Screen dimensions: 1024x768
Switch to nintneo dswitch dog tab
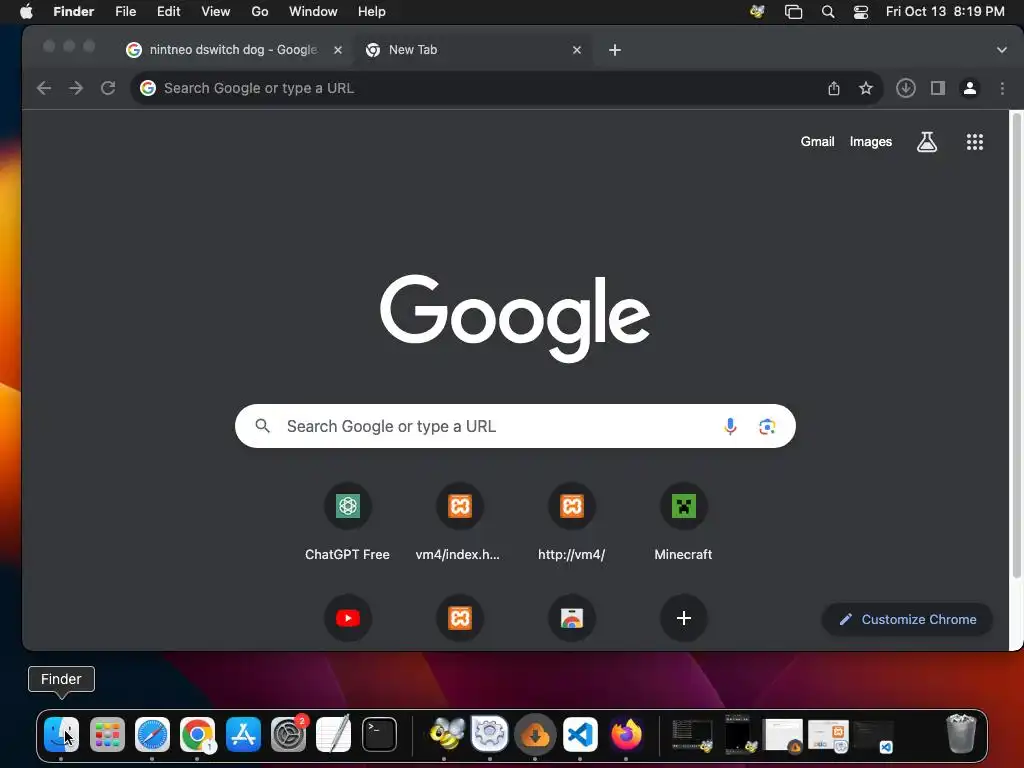coord(233,50)
